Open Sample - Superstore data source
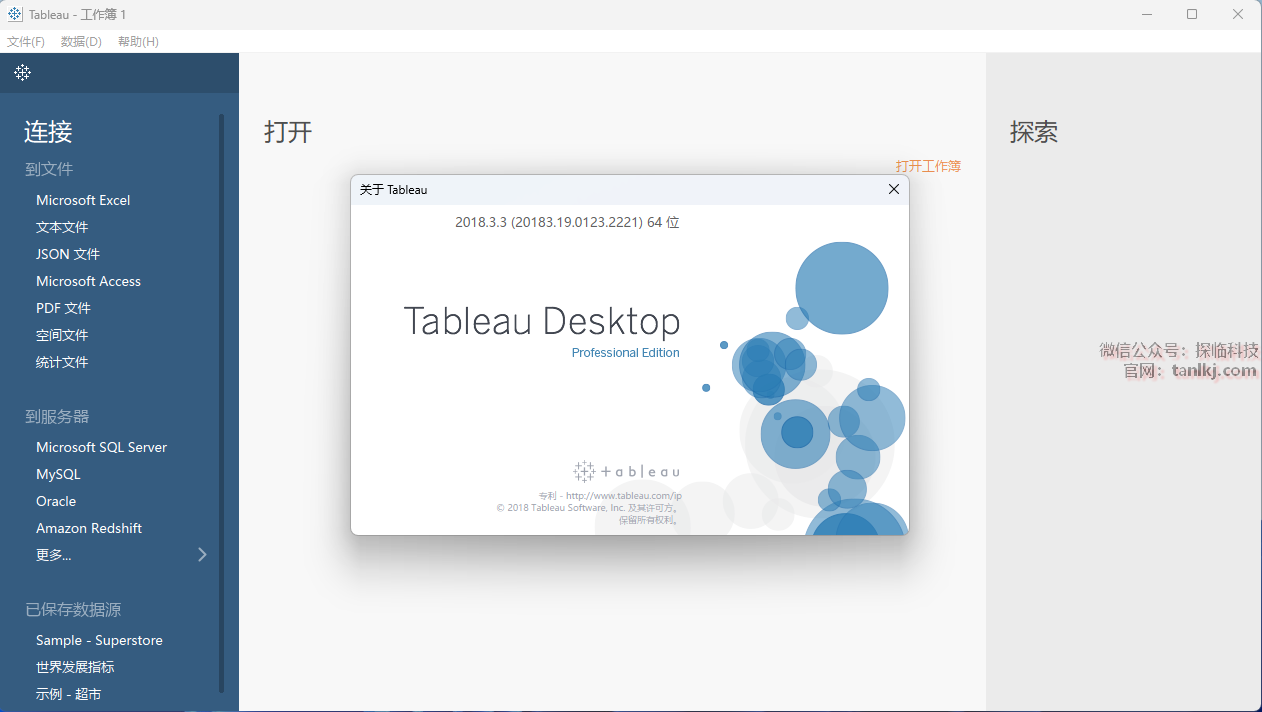The image size is (1262, 712). (99, 640)
